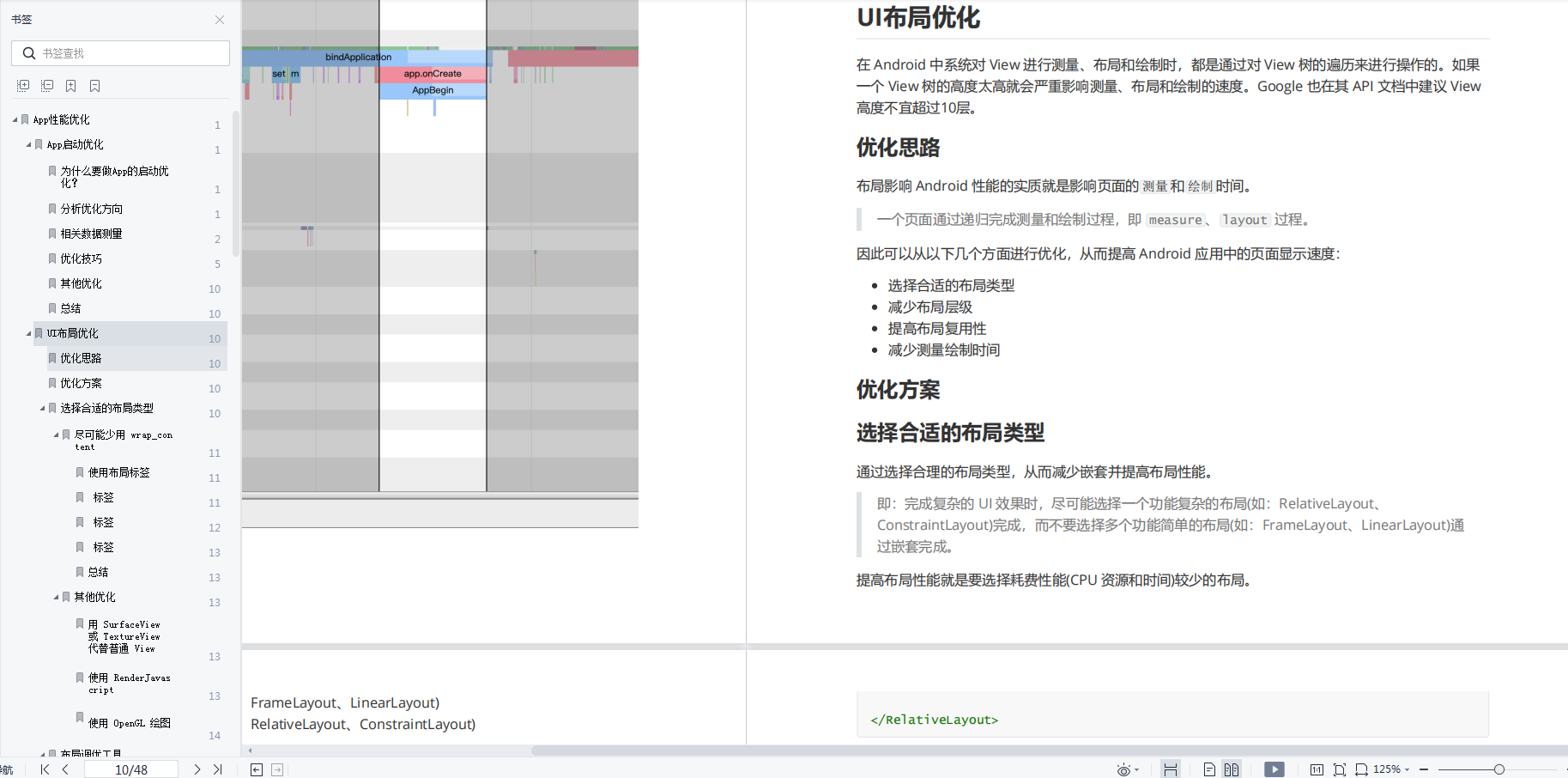The width and height of the screenshot is (1568, 778).
Task: Go forward to the next view
Action: (x=277, y=769)
